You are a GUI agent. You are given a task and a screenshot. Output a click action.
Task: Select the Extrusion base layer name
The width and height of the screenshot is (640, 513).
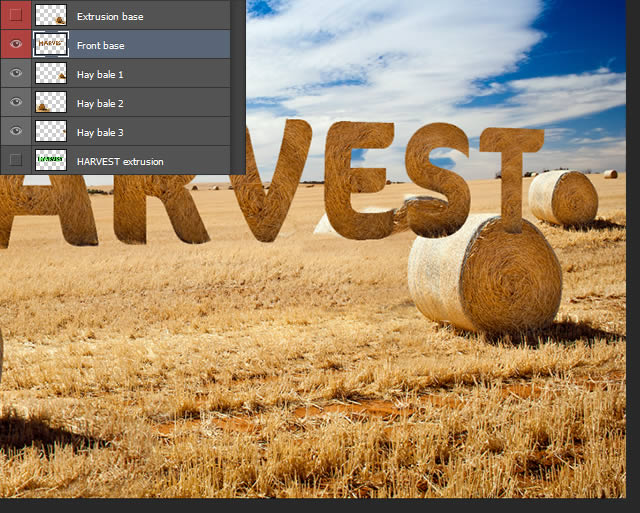pyautogui.click(x=110, y=17)
